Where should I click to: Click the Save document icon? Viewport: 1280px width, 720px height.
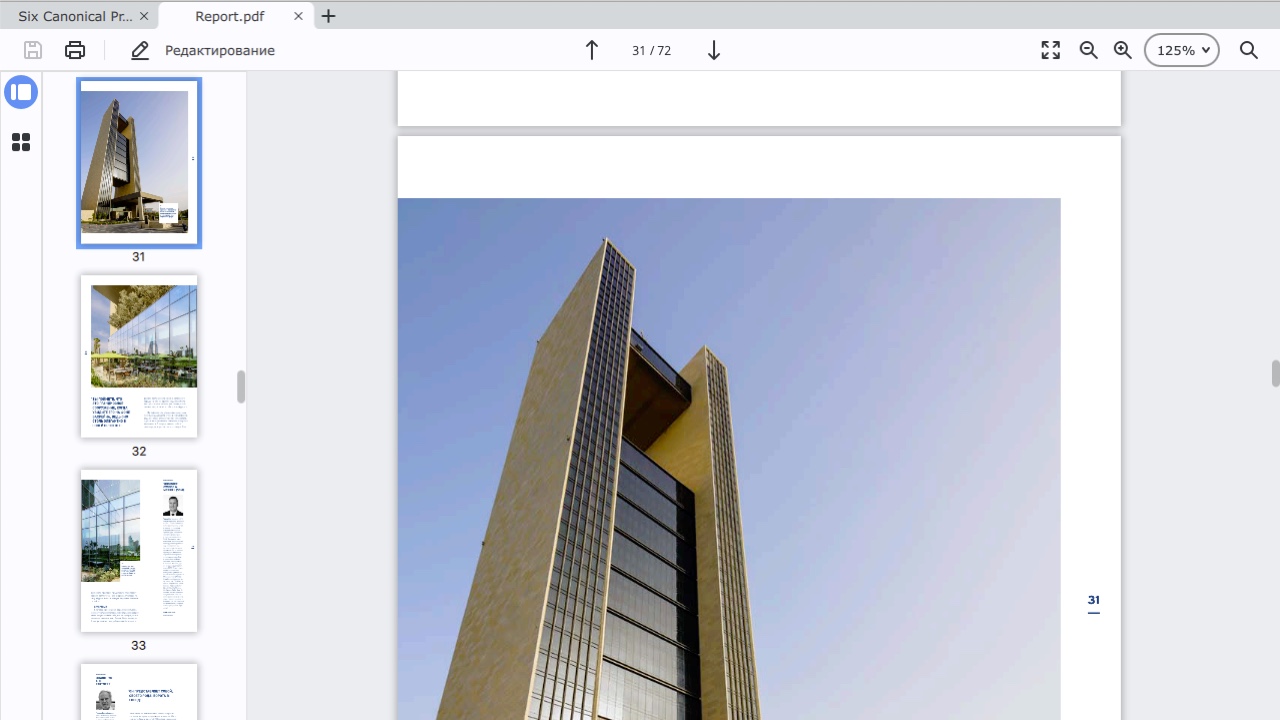click(x=33, y=50)
